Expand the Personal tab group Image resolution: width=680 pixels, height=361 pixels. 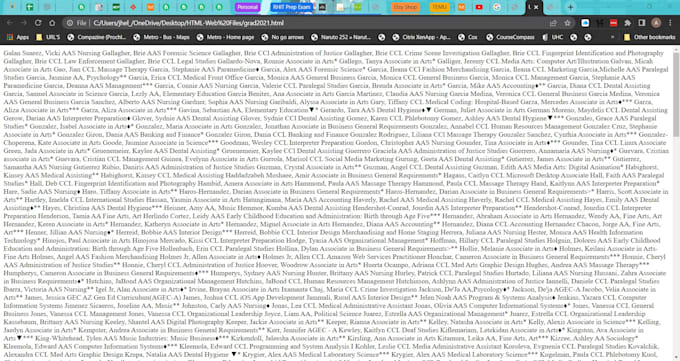247,7
